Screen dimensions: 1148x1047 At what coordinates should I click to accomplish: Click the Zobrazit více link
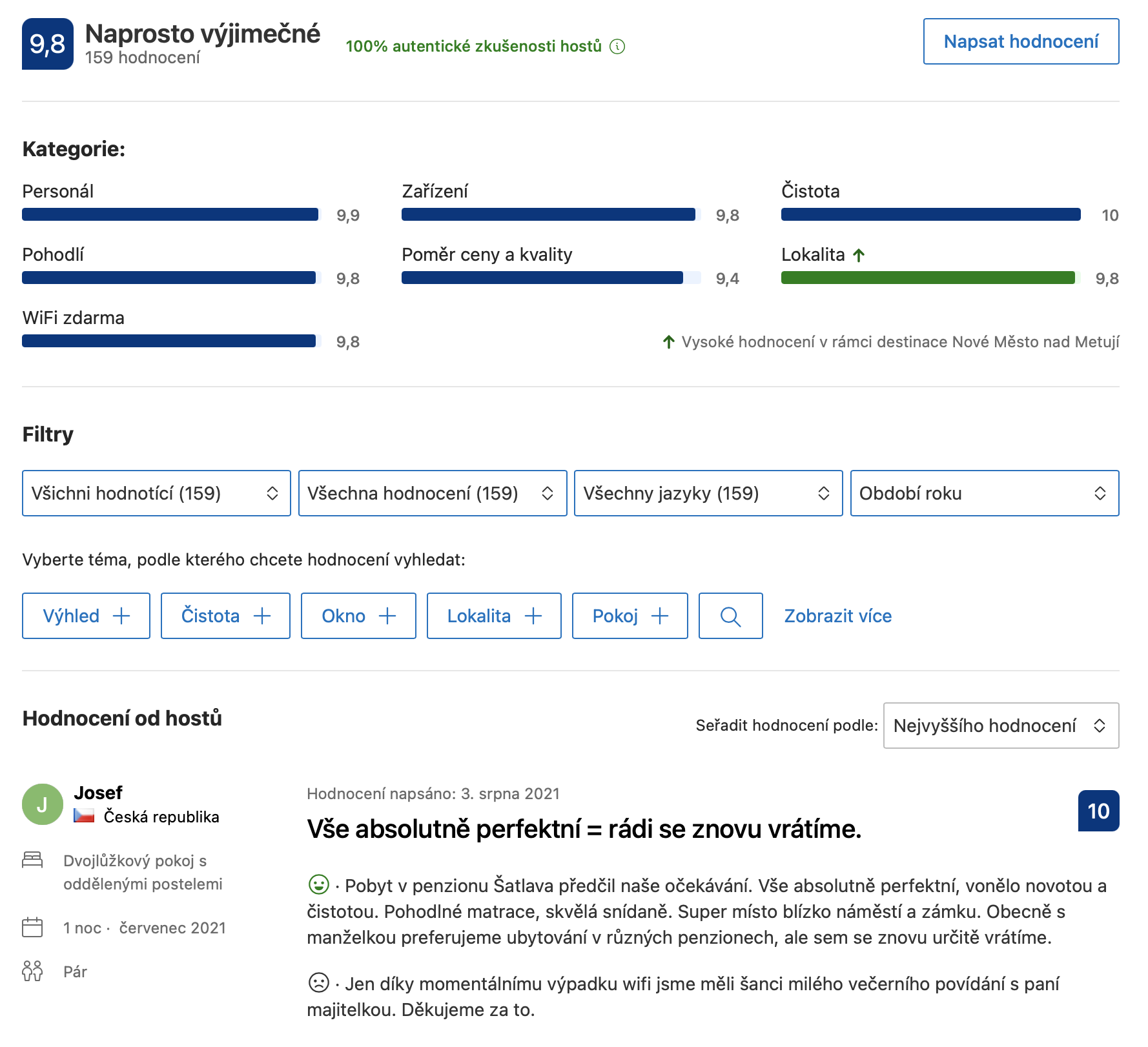[837, 616]
